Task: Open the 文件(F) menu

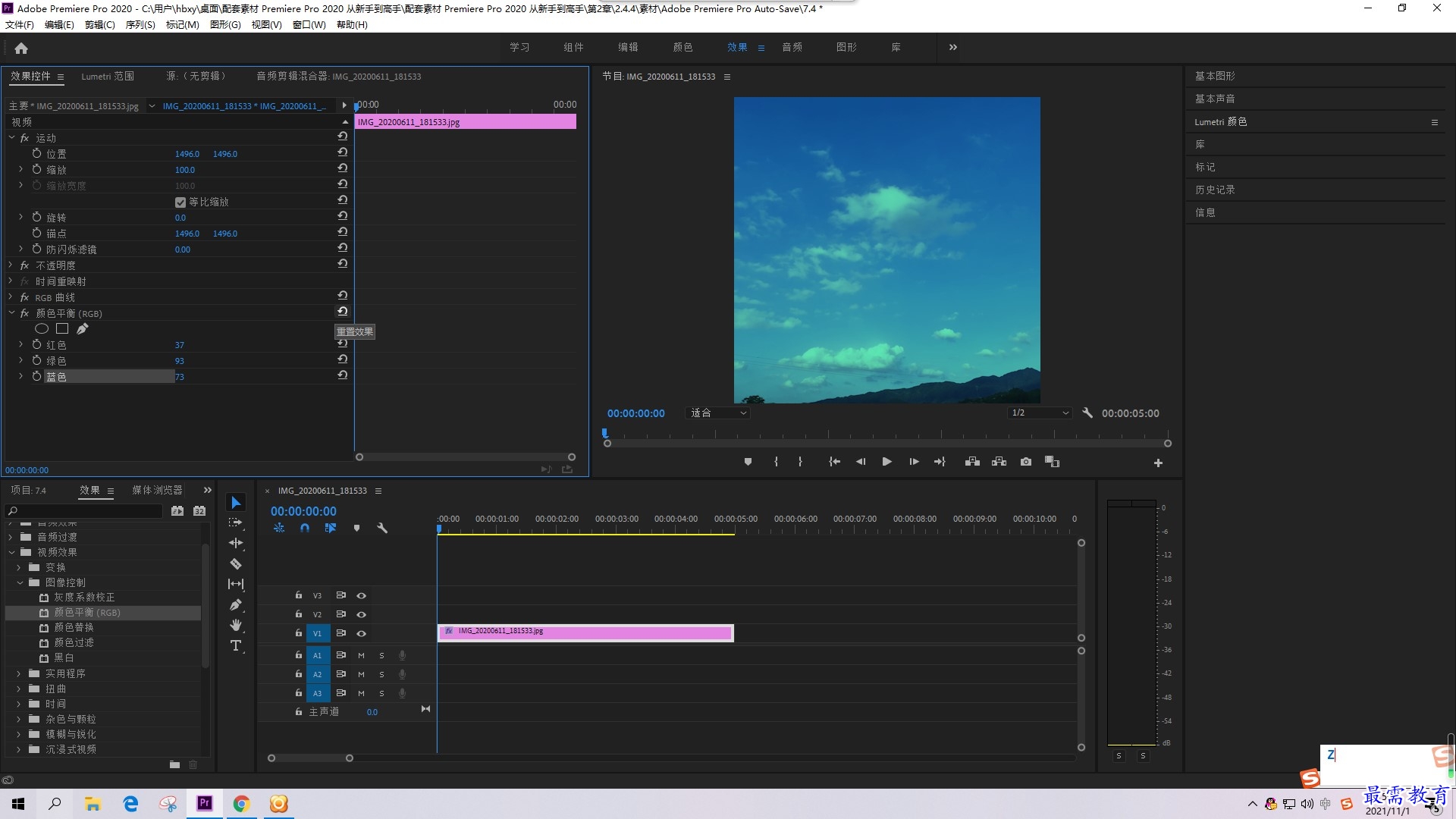Action: click(20, 24)
